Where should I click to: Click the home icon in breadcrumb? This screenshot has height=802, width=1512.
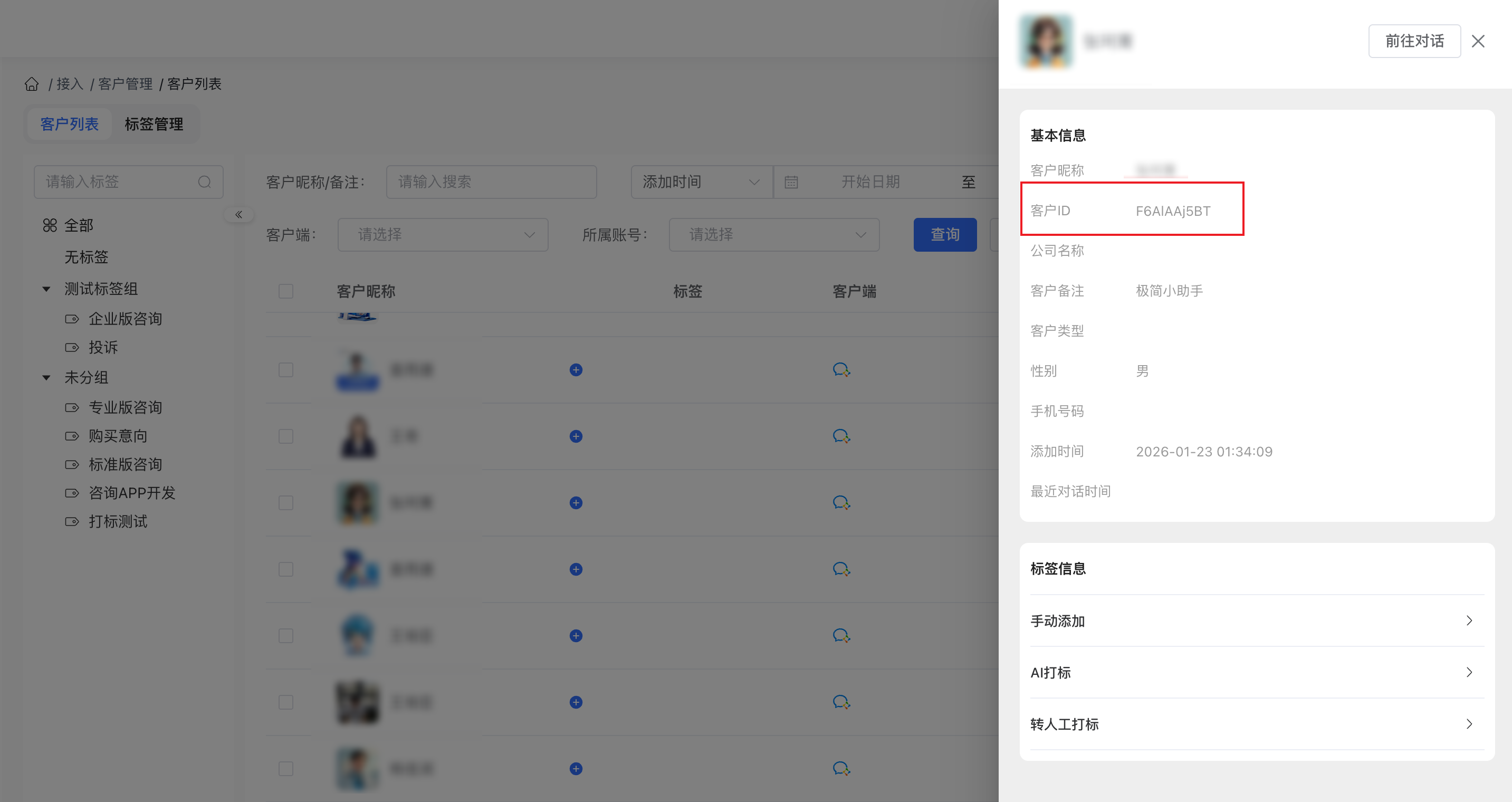pos(32,84)
